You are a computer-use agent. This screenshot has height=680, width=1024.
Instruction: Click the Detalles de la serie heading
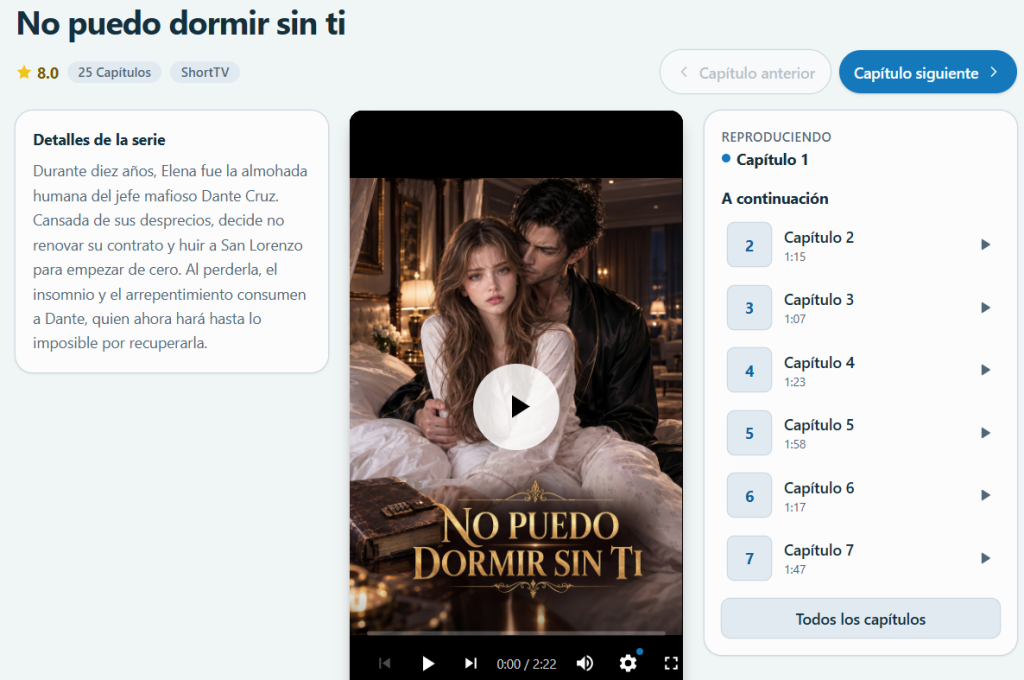coord(99,140)
